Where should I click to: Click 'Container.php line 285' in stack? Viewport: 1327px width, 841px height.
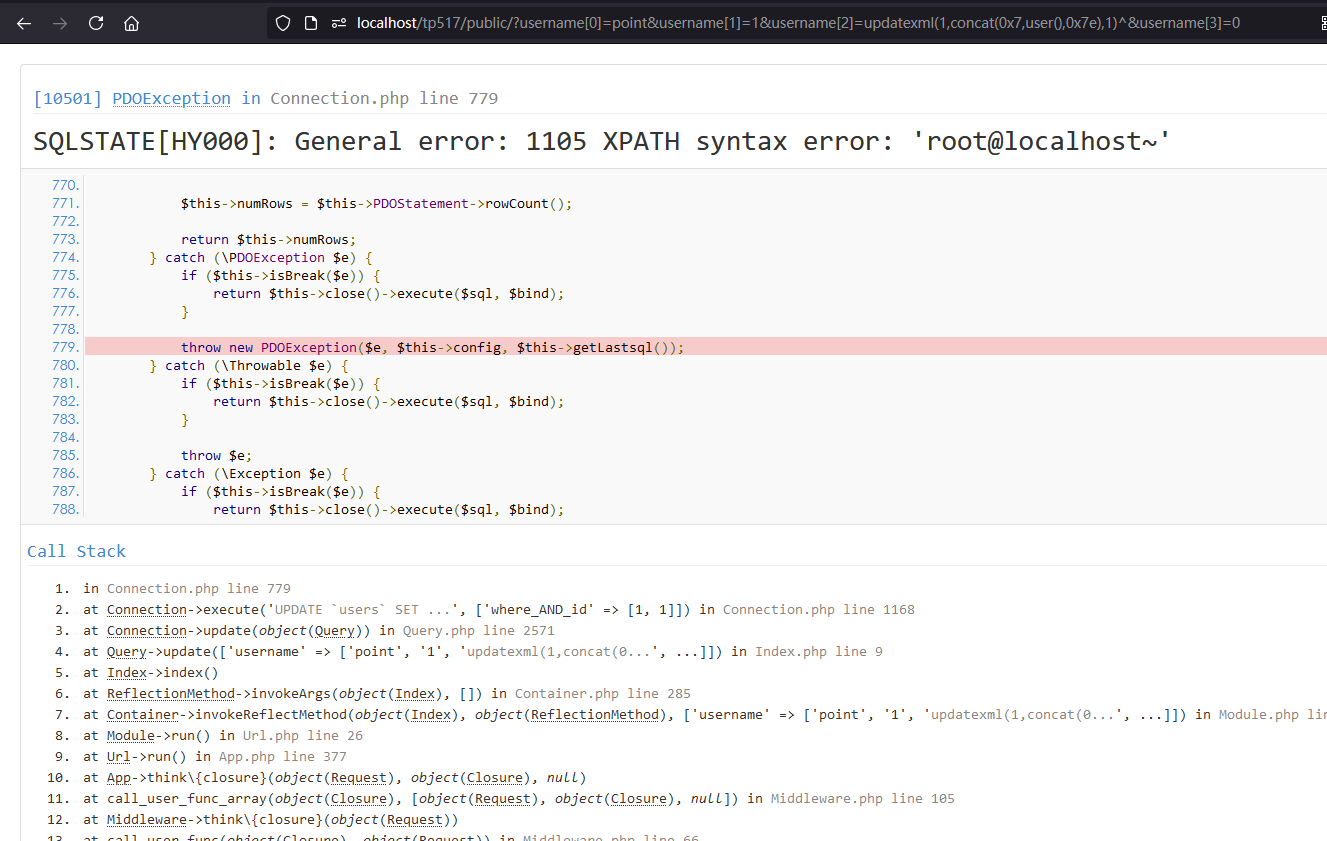603,693
